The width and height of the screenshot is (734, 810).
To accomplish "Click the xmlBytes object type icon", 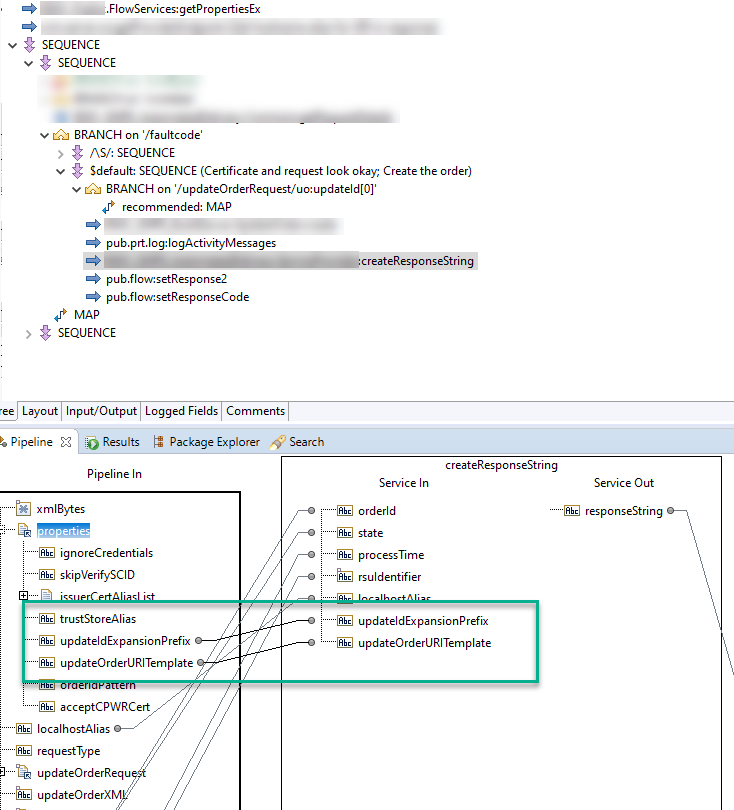I will [23, 509].
